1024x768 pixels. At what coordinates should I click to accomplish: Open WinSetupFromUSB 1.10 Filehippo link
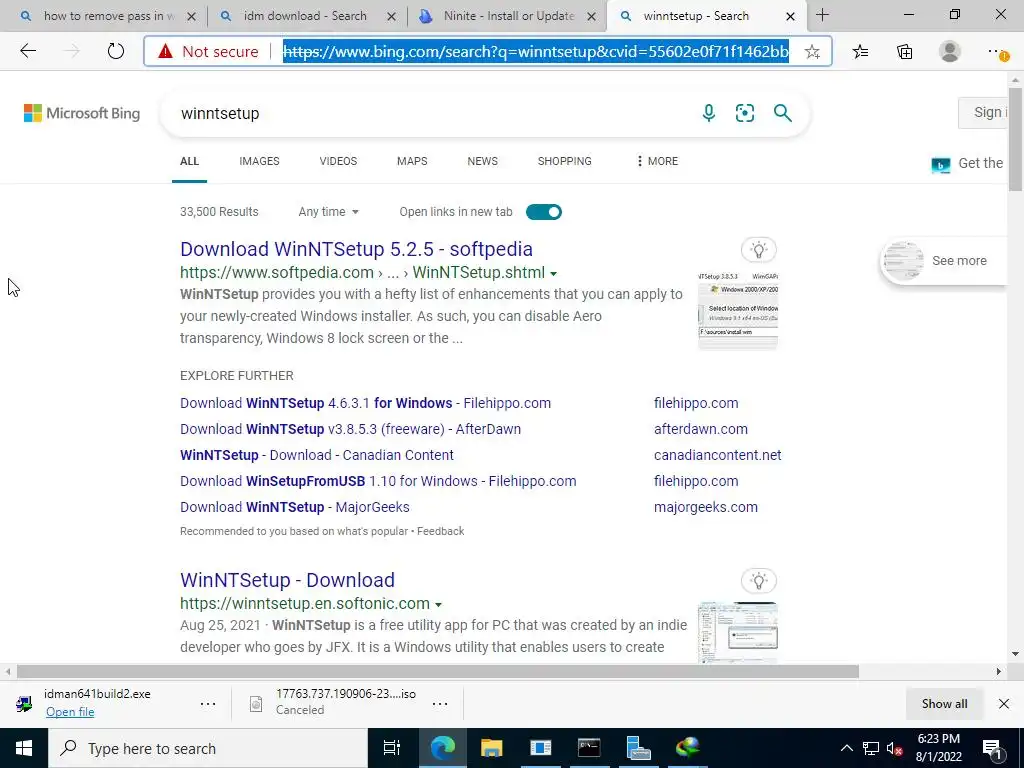[378, 481]
